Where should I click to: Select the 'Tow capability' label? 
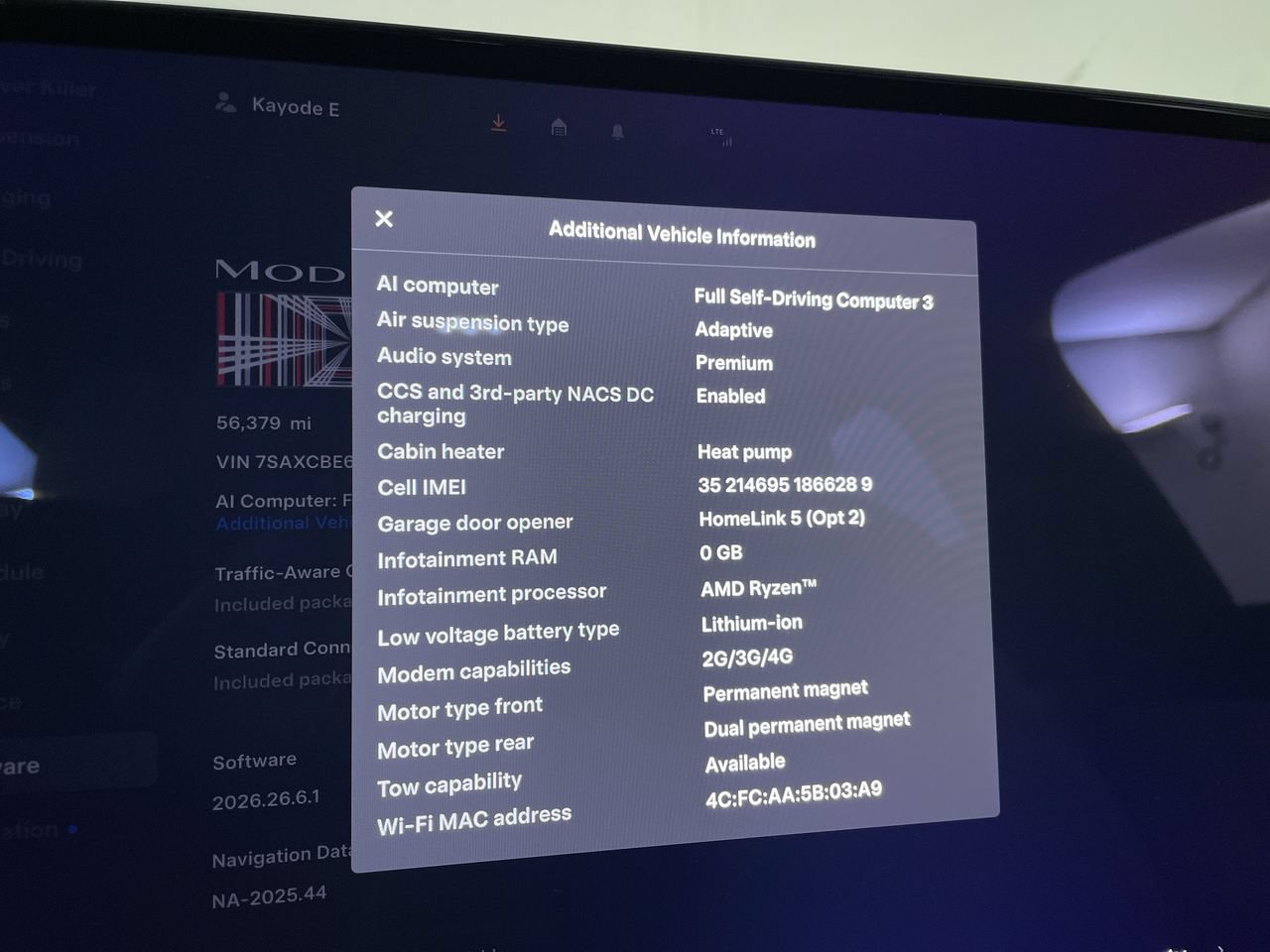449,784
